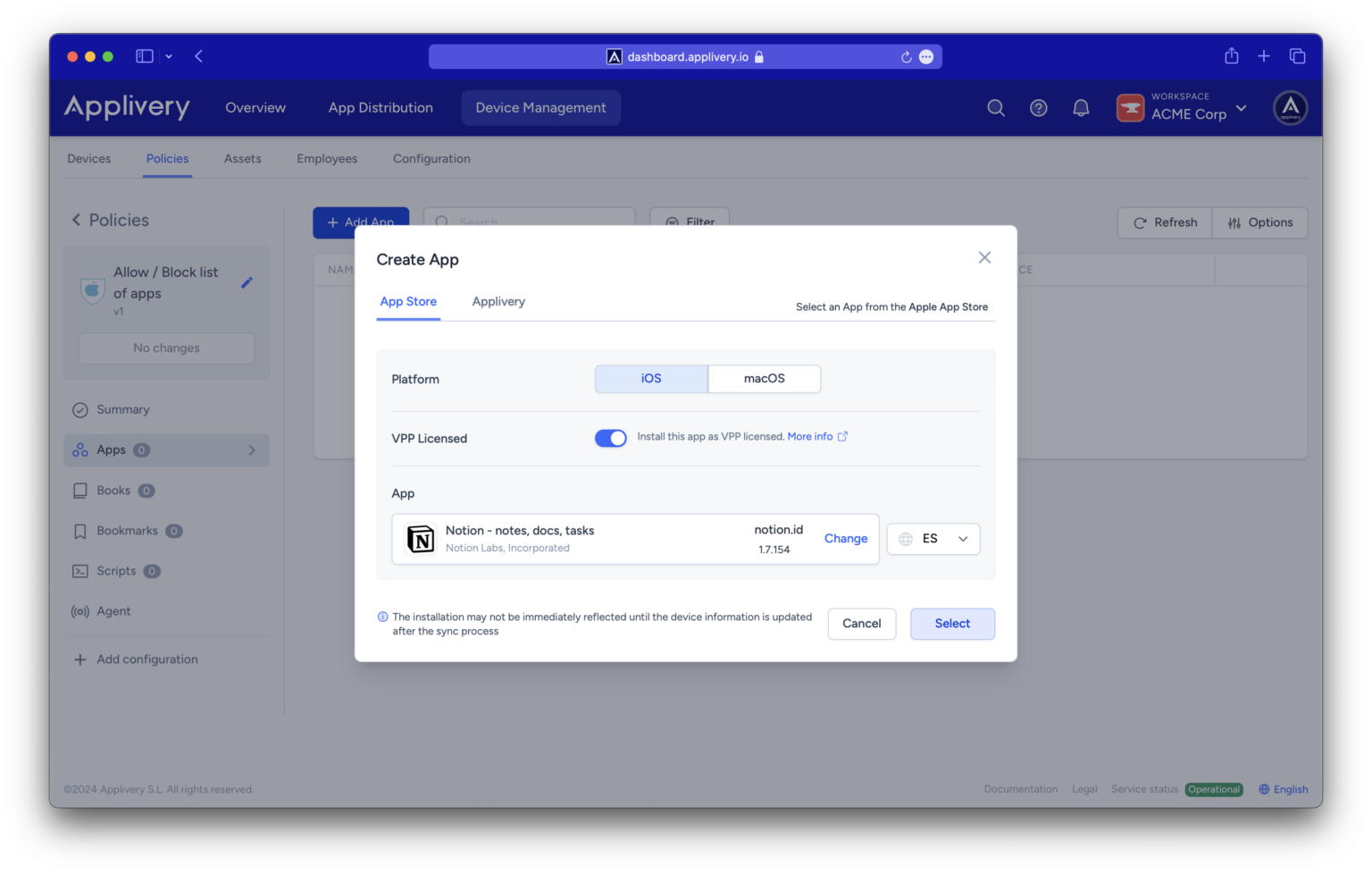Select the iOS platform option
The width and height of the screenshot is (1372, 873).
tap(651, 378)
